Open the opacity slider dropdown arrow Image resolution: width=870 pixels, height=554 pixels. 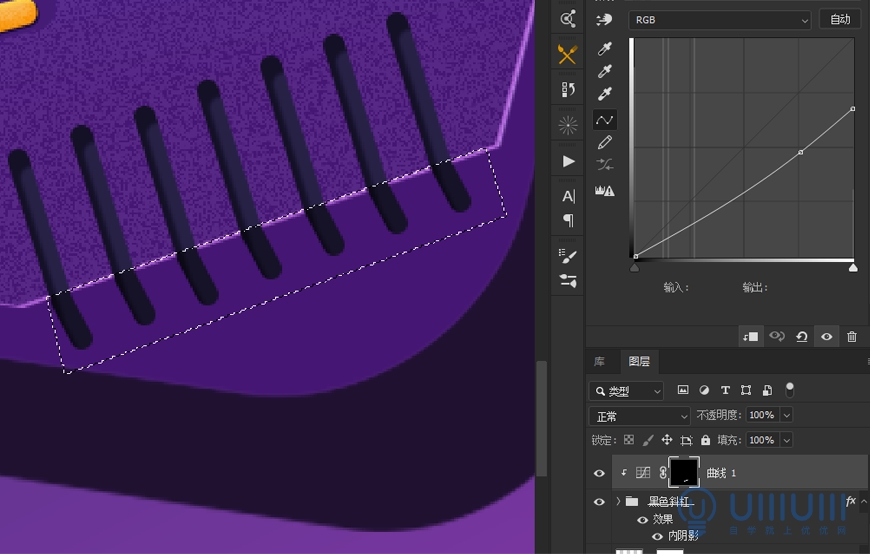point(786,415)
